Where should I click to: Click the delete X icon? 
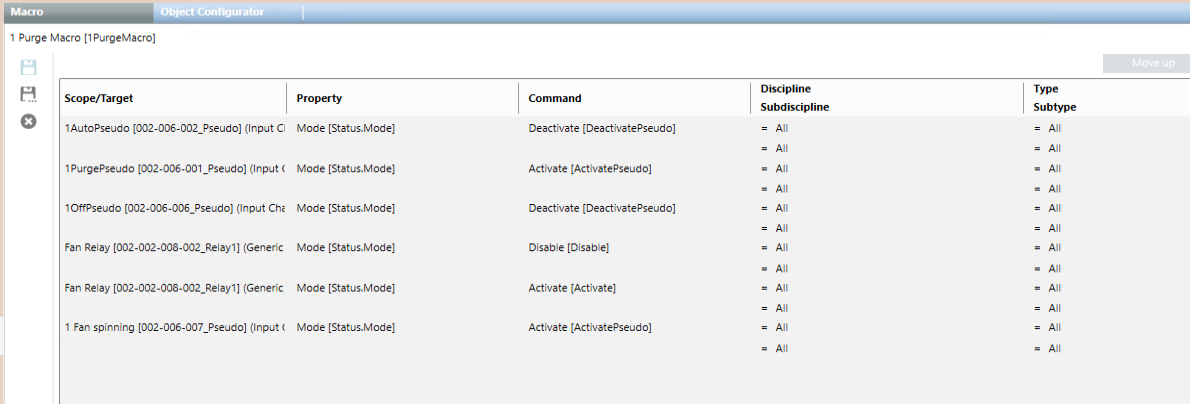pyautogui.click(x=29, y=121)
